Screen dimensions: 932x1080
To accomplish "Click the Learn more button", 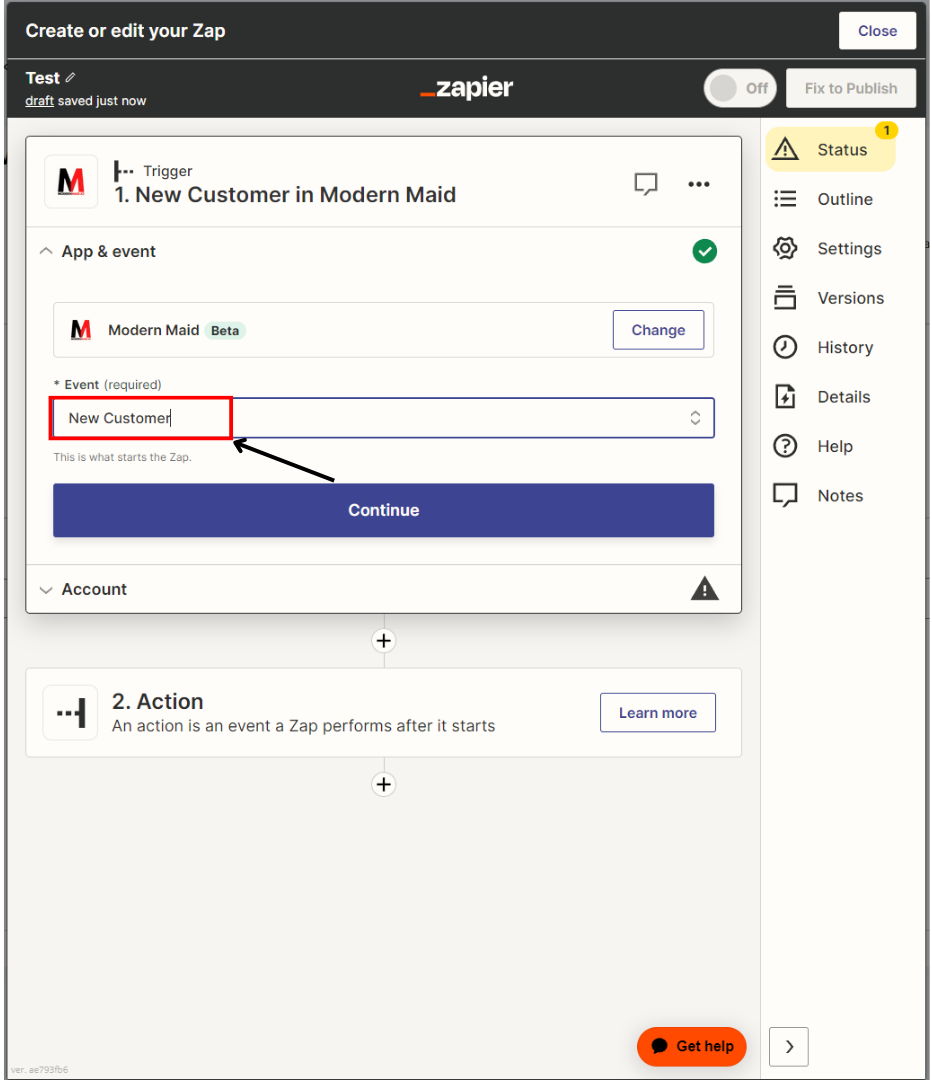I will click(657, 713).
